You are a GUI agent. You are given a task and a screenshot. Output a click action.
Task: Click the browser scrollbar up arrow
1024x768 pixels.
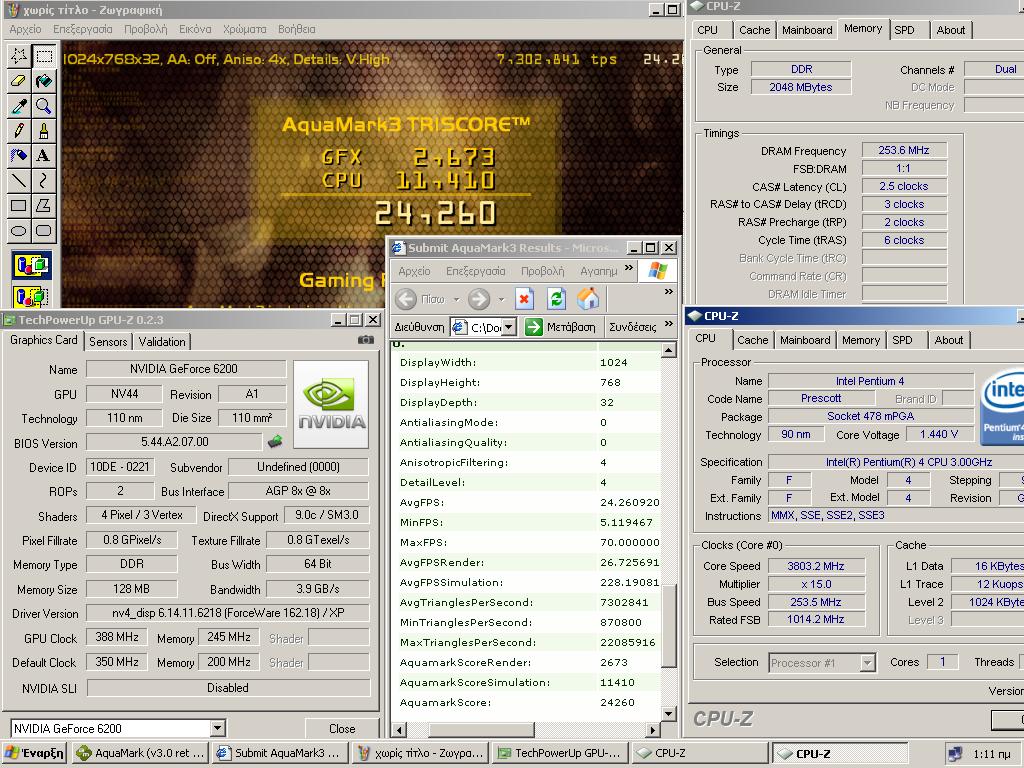click(x=668, y=351)
